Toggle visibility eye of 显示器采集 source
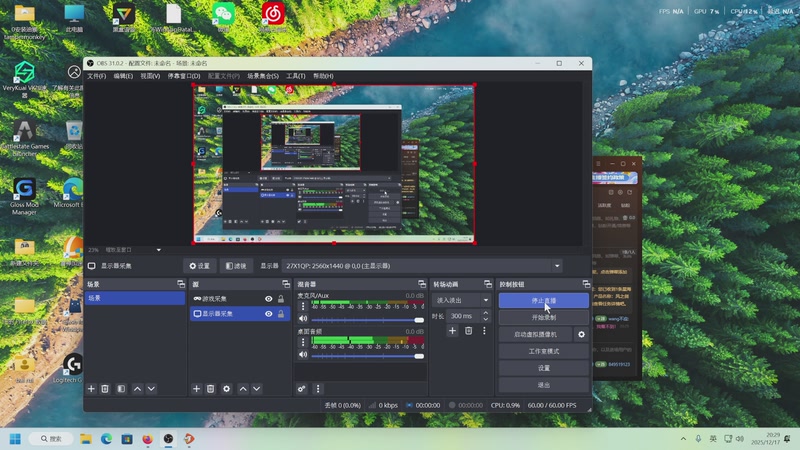Viewport: 800px width, 450px height. tap(268, 314)
